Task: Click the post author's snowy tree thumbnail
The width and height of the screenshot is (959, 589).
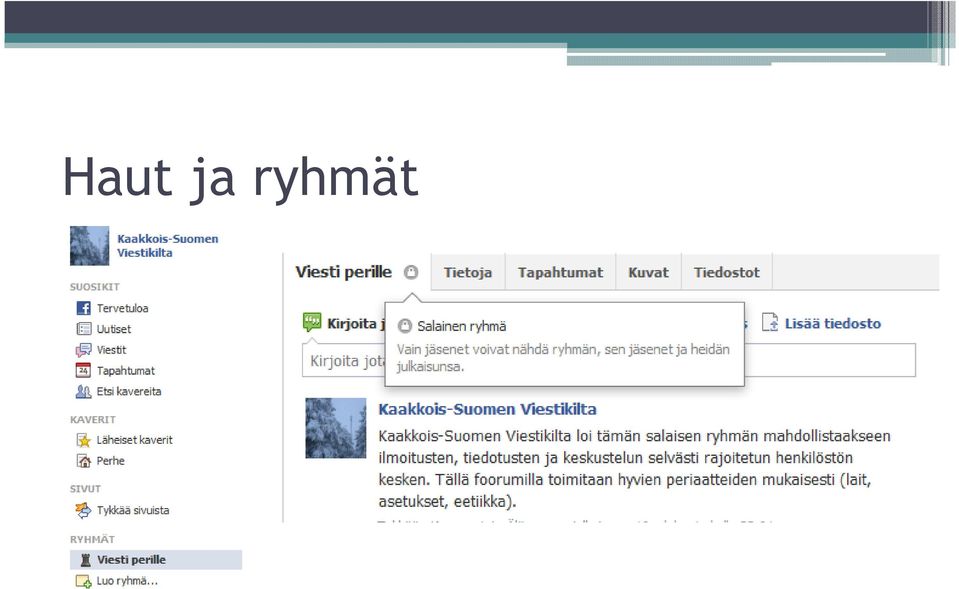Action: pos(336,428)
